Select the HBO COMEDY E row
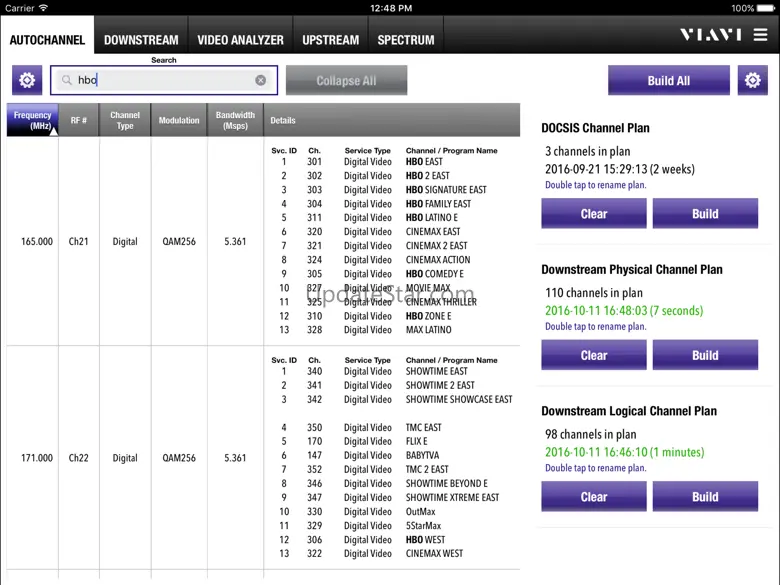 point(392,274)
